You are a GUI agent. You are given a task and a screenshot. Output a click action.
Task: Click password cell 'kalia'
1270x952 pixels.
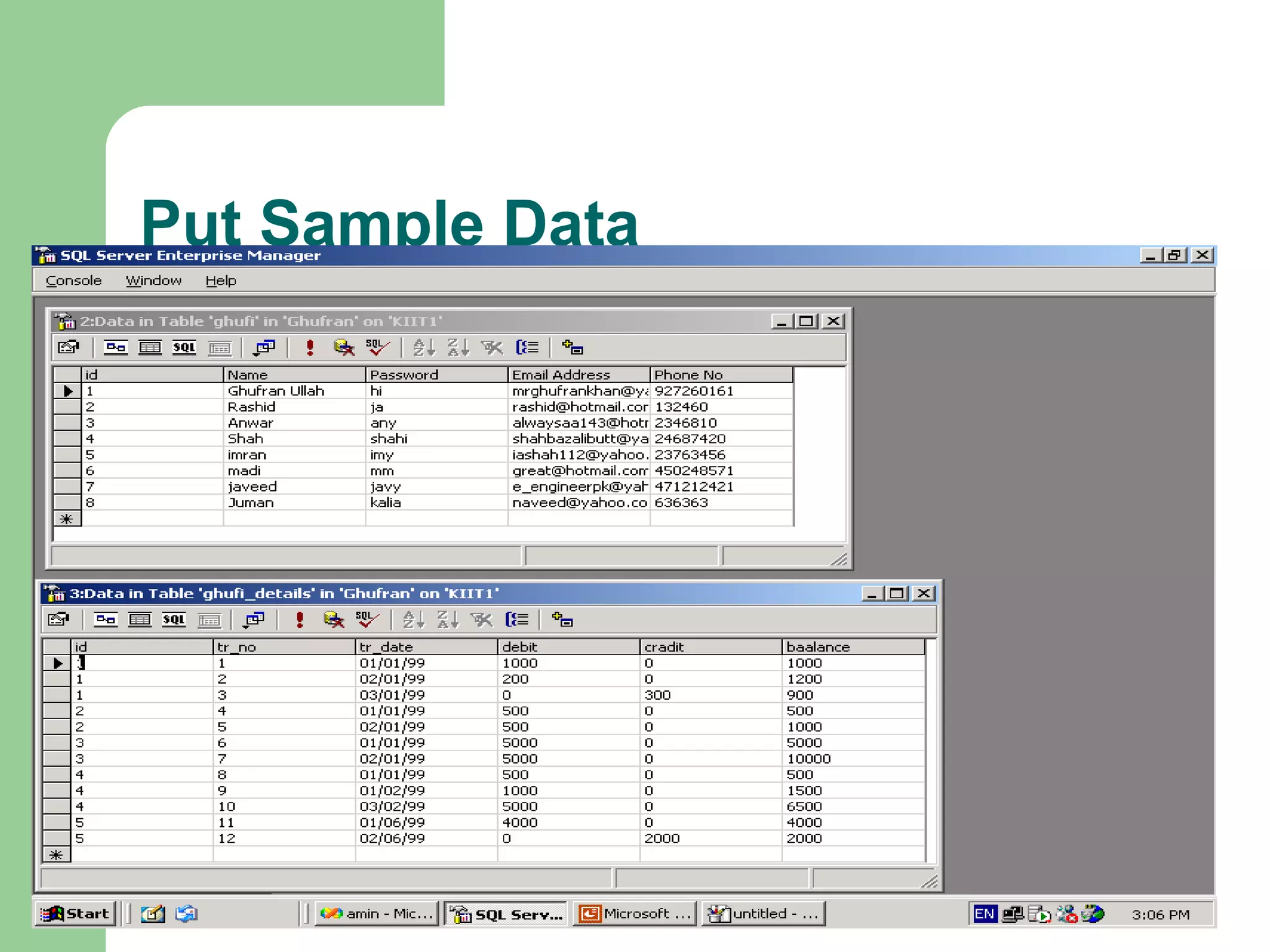[x=437, y=503]
